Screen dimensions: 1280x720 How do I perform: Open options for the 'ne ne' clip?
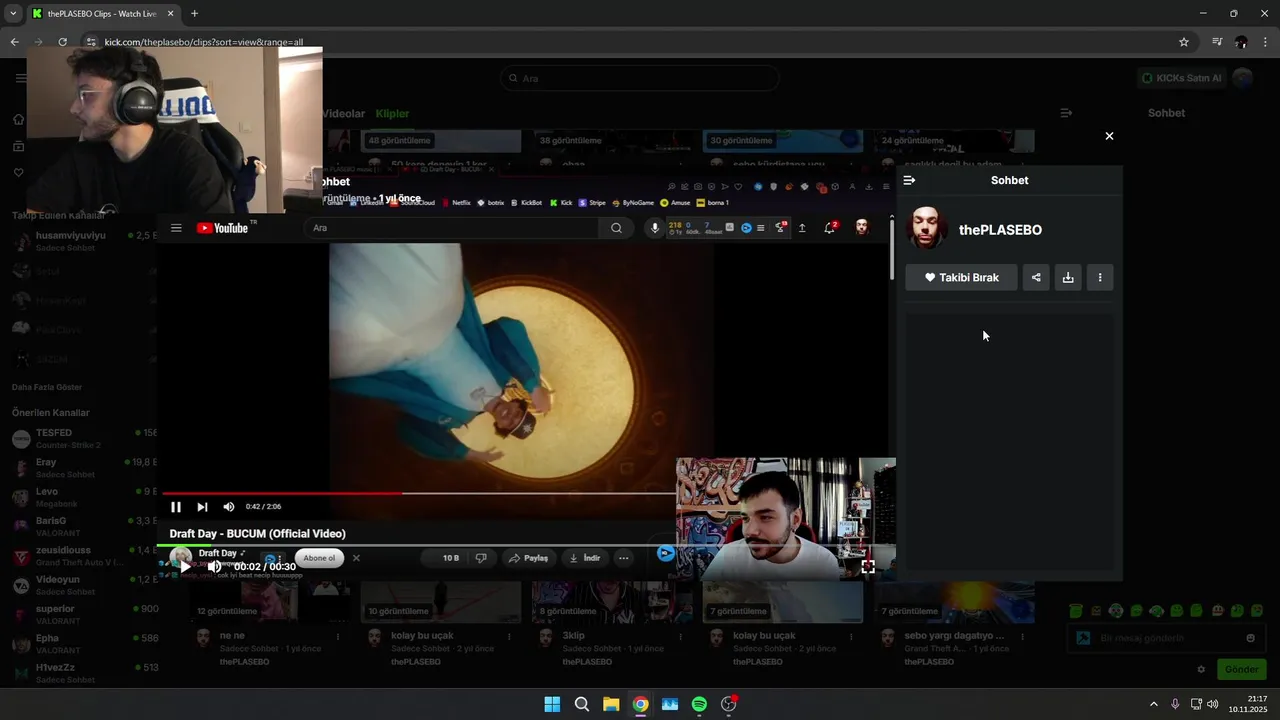pyautogui.click(x=338, y=636)
